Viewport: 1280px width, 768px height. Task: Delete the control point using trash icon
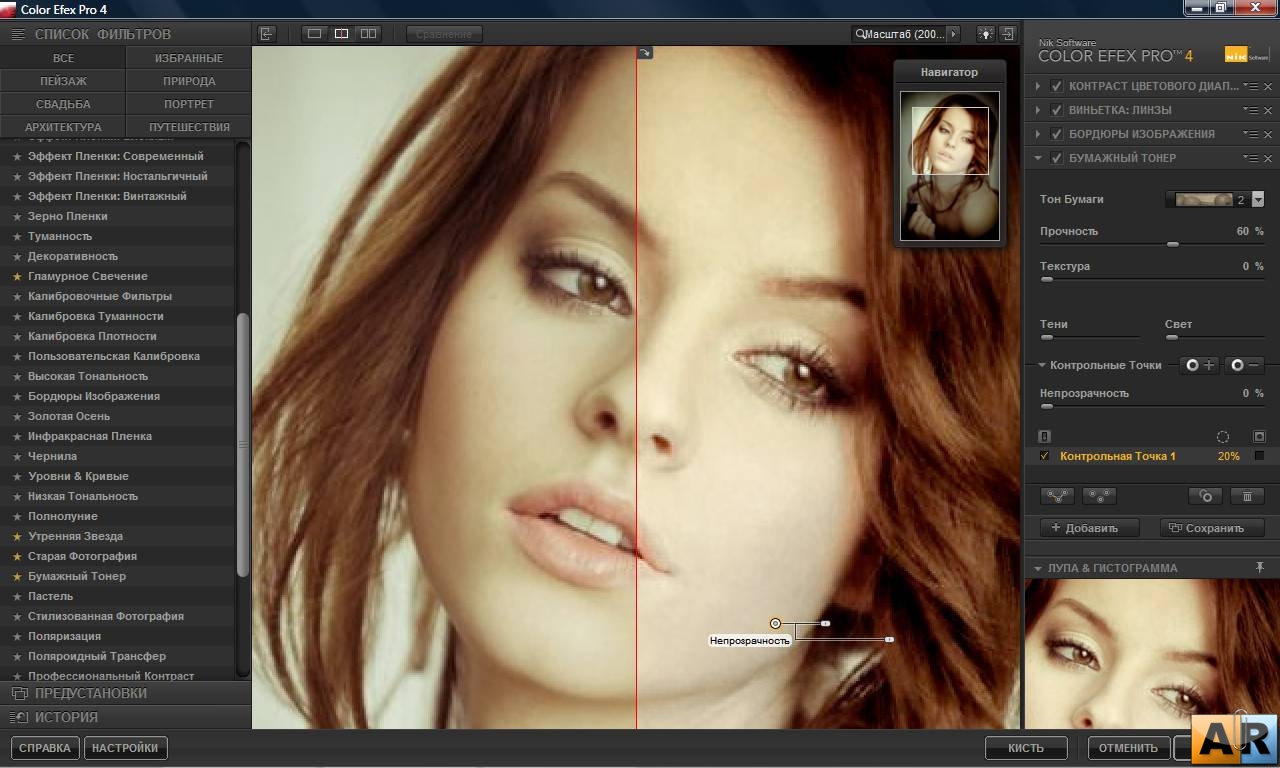(x=1247, y=496)
